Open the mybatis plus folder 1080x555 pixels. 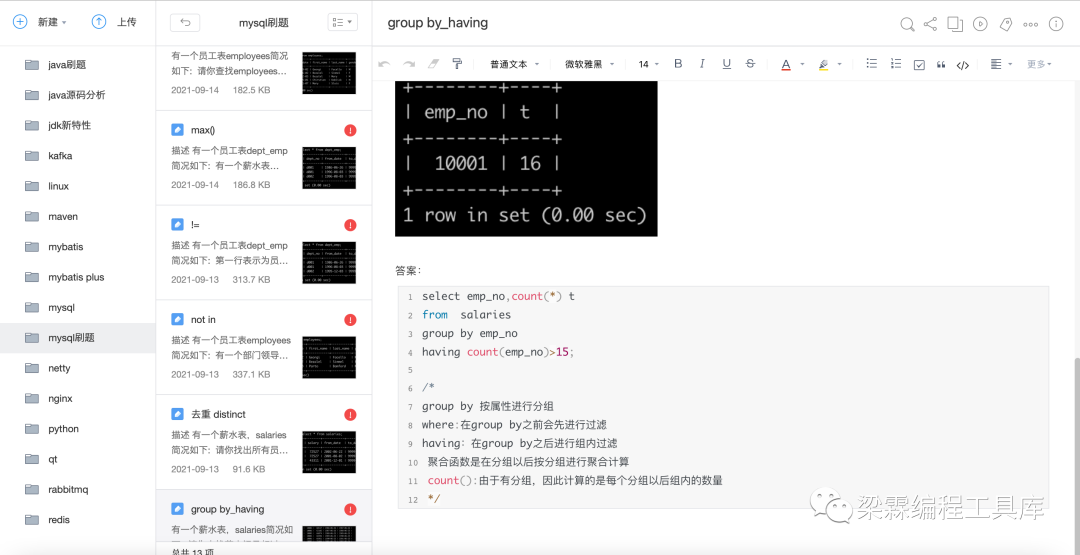pyautogui.click(x=78, y=277)
